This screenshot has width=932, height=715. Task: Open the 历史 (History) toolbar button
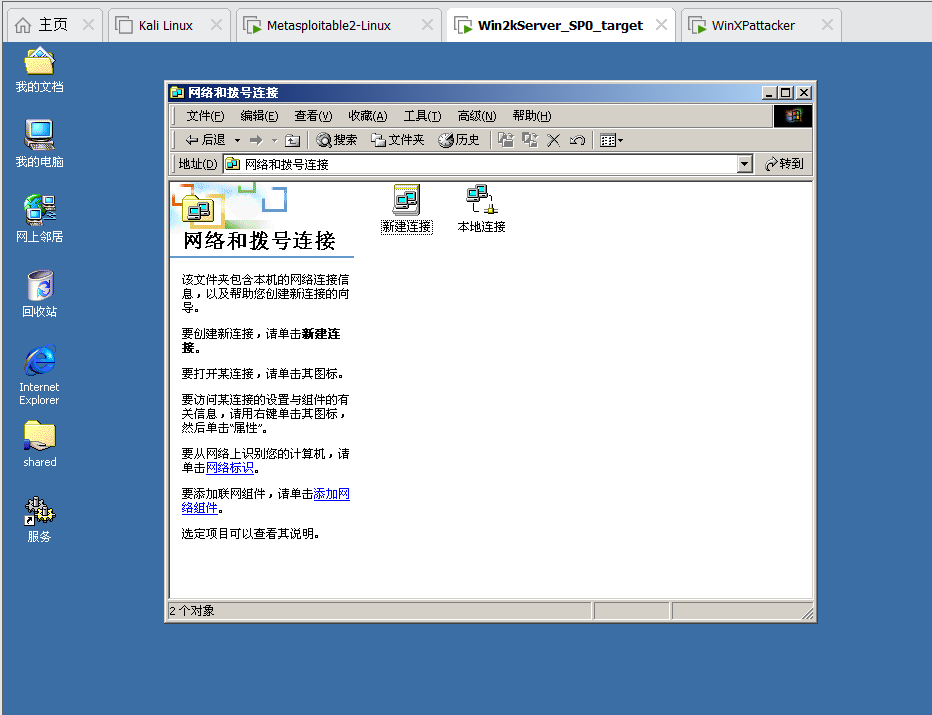[x=458, y=140]
